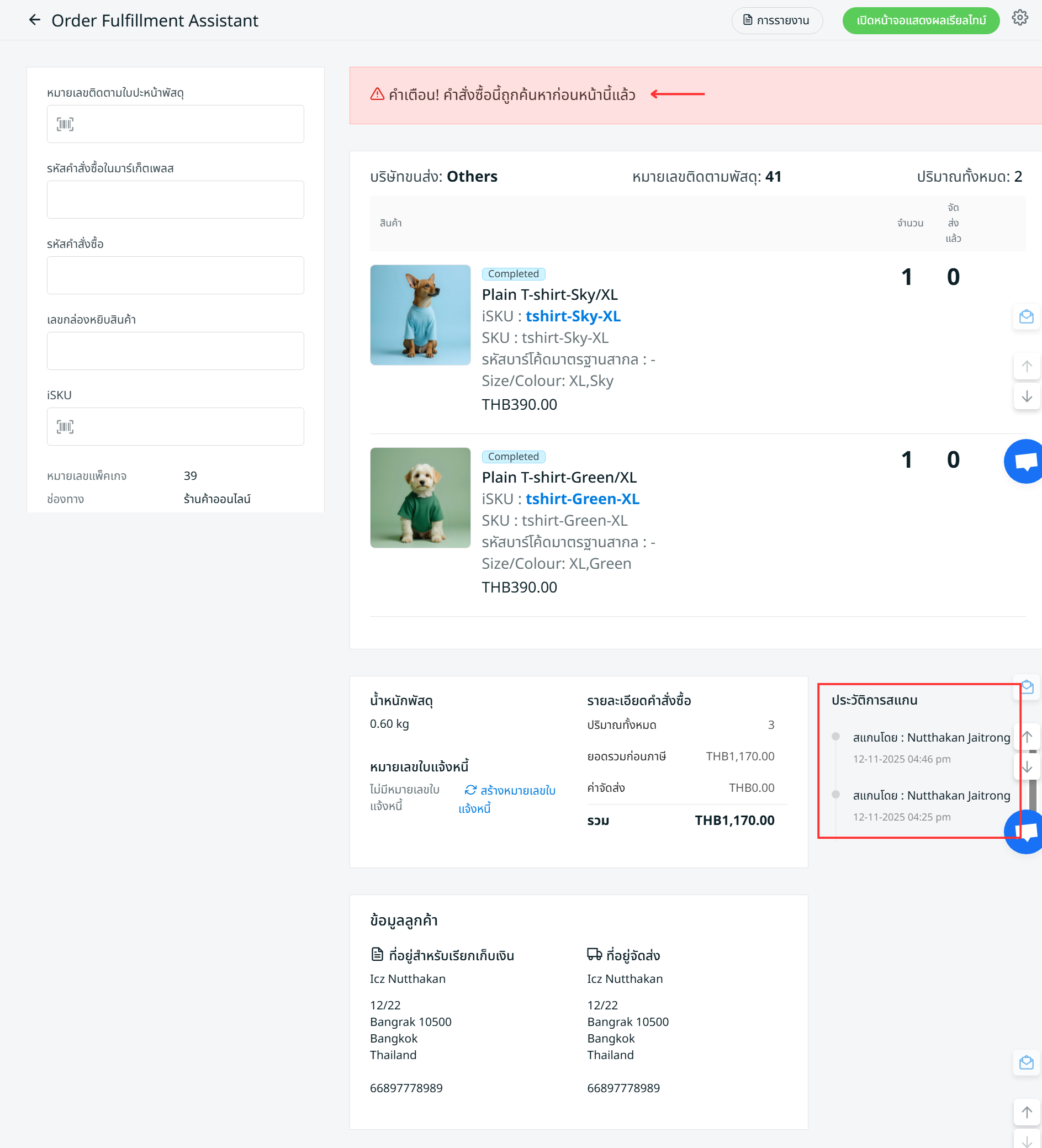Open the tshirt-Sky-XL iSKU link
The width and height of the screenshot is (1042, 1148).
pos(572,316)
